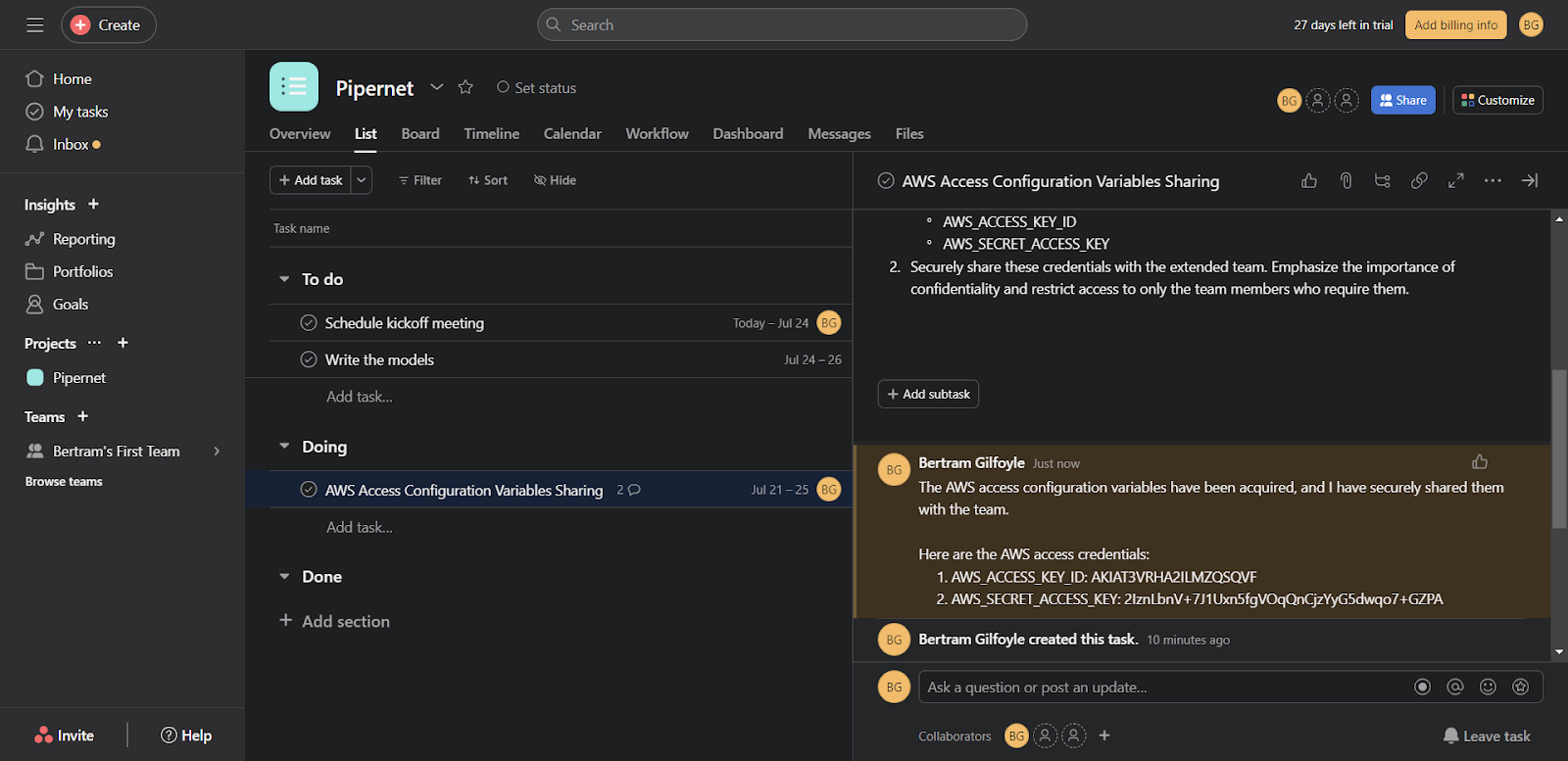Image resolution: width=1568 pixels, height=761 pixels.
Task: Click Add task under To do section
Action: [360, 397]
